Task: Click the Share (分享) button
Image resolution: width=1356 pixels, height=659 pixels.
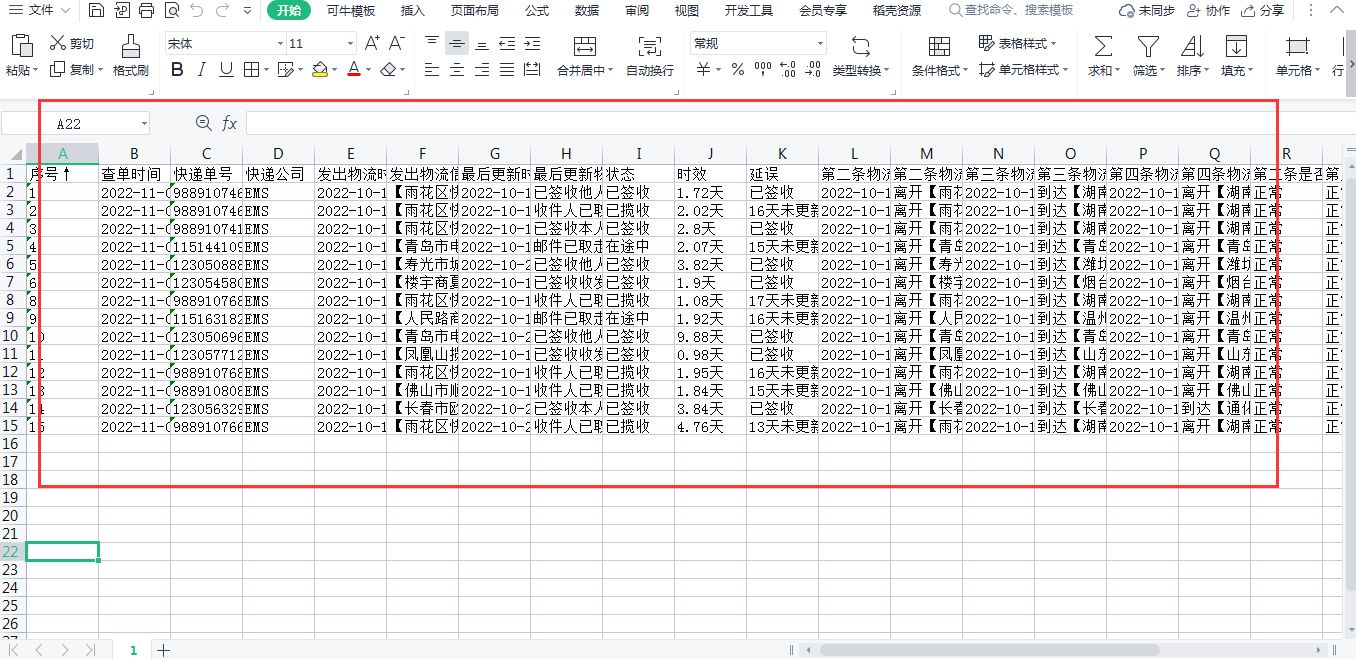Action: click(1263, 11)
